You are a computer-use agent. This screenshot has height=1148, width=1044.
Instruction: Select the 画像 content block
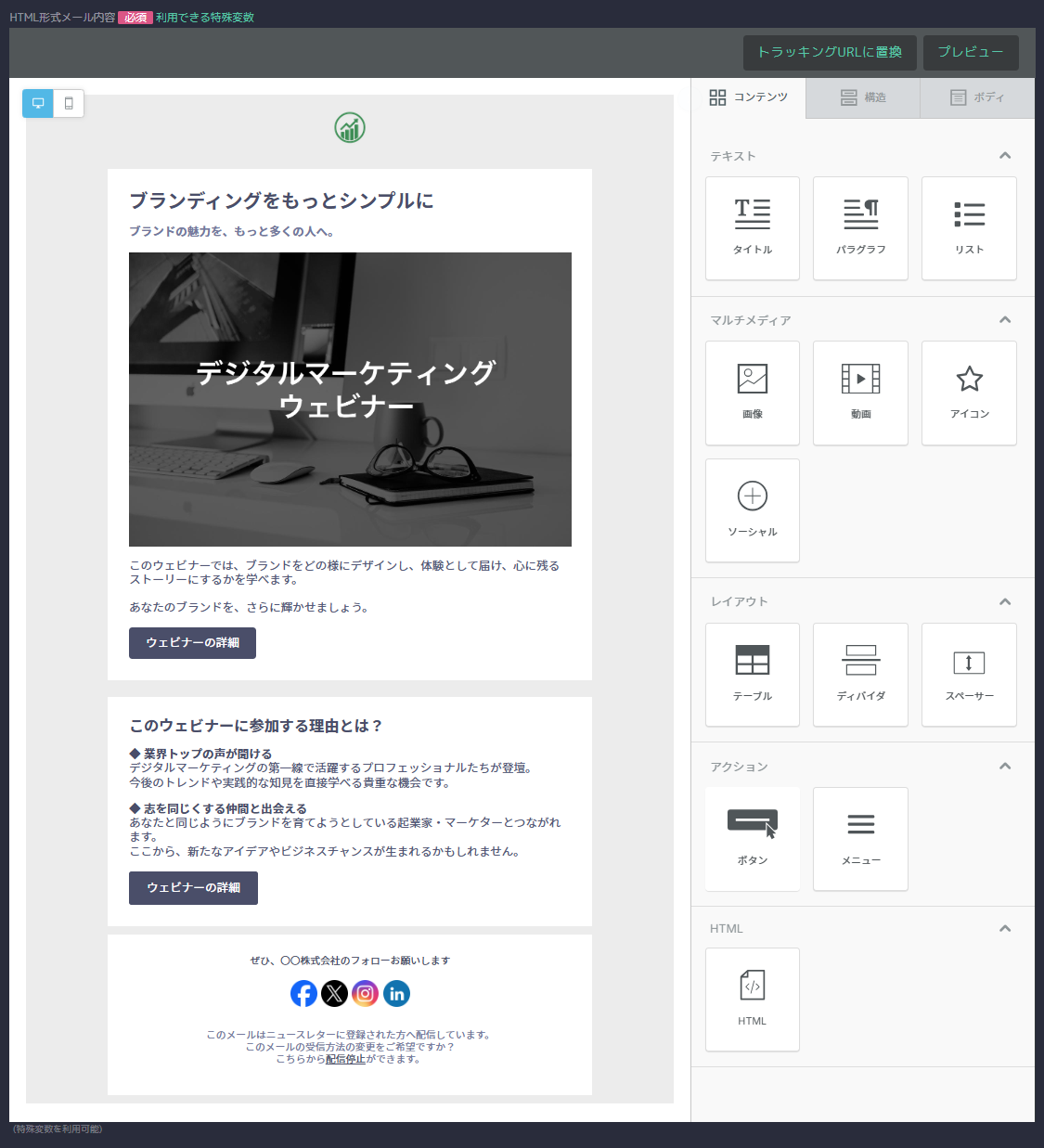pos(753,393)
